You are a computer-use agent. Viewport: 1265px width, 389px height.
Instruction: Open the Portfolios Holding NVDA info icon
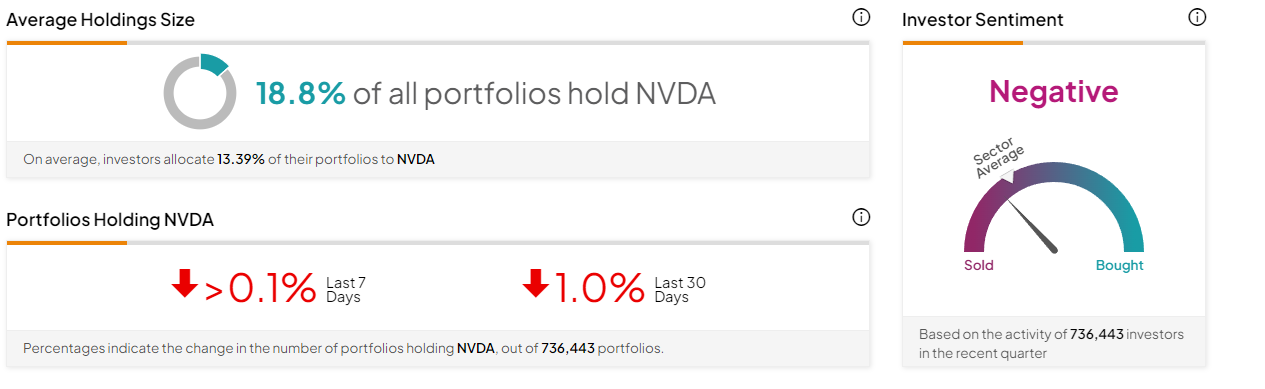coord(861,218)
